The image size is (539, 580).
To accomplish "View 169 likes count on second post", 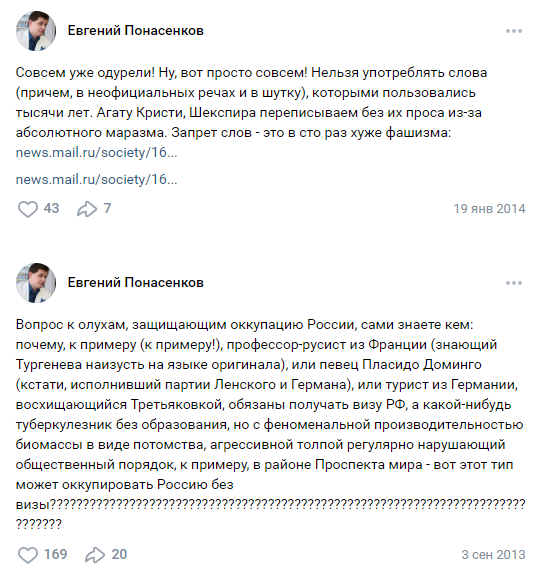I will tap(55, 554).
